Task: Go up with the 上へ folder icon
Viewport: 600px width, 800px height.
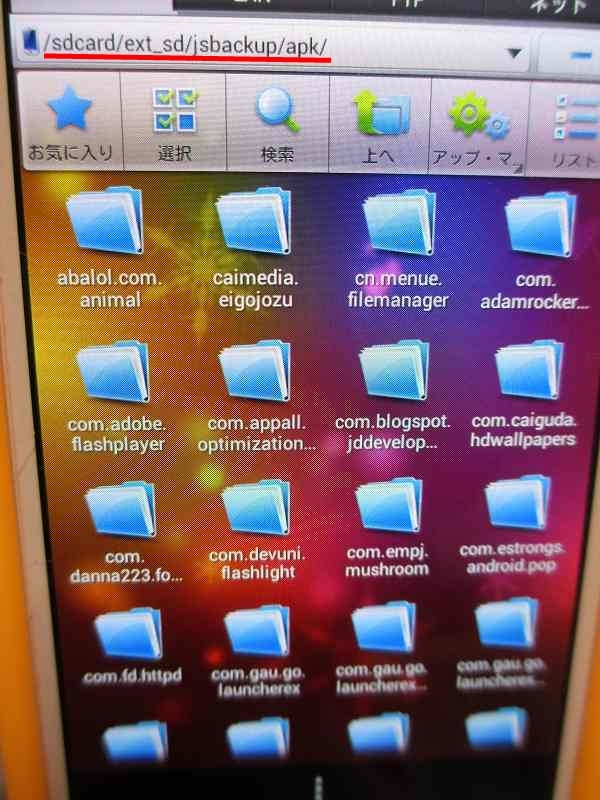Action: tap(381, 112)
